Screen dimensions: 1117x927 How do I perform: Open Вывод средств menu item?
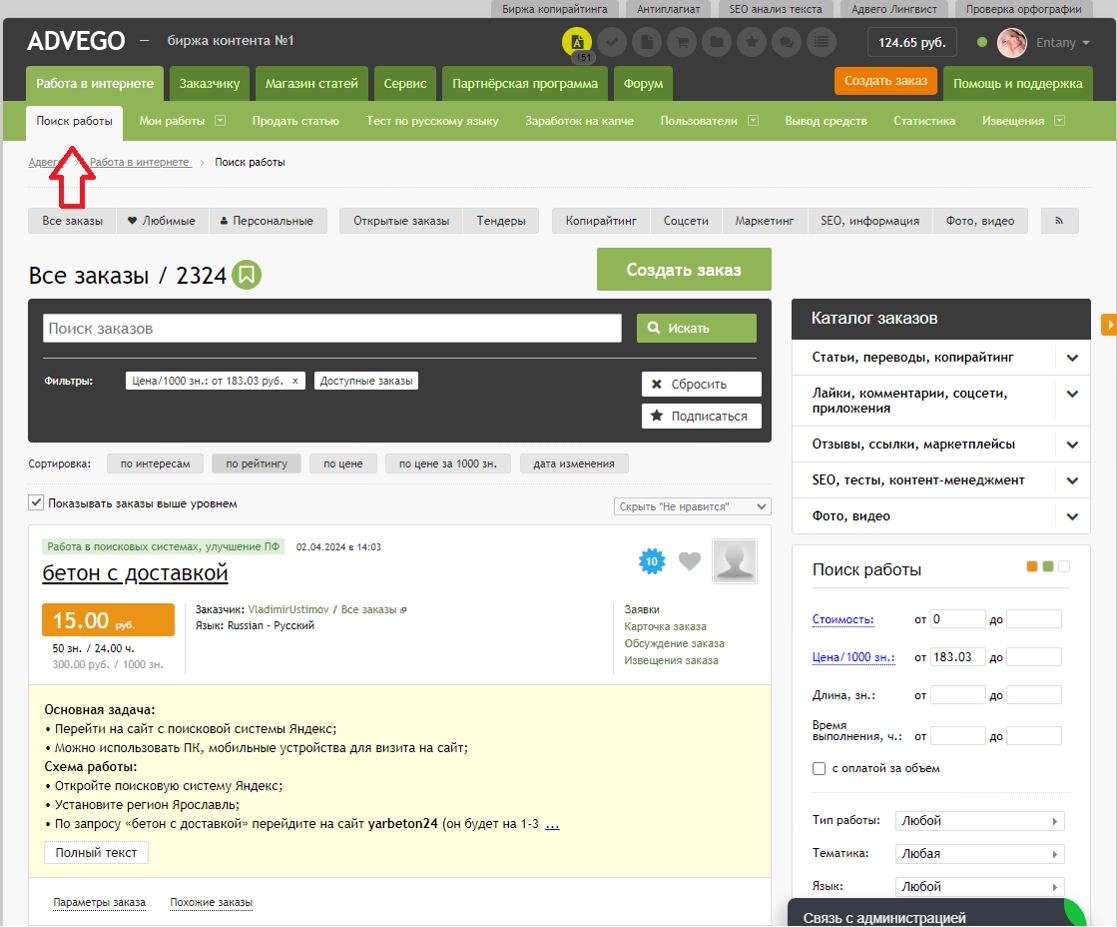(x=826, y=120)
